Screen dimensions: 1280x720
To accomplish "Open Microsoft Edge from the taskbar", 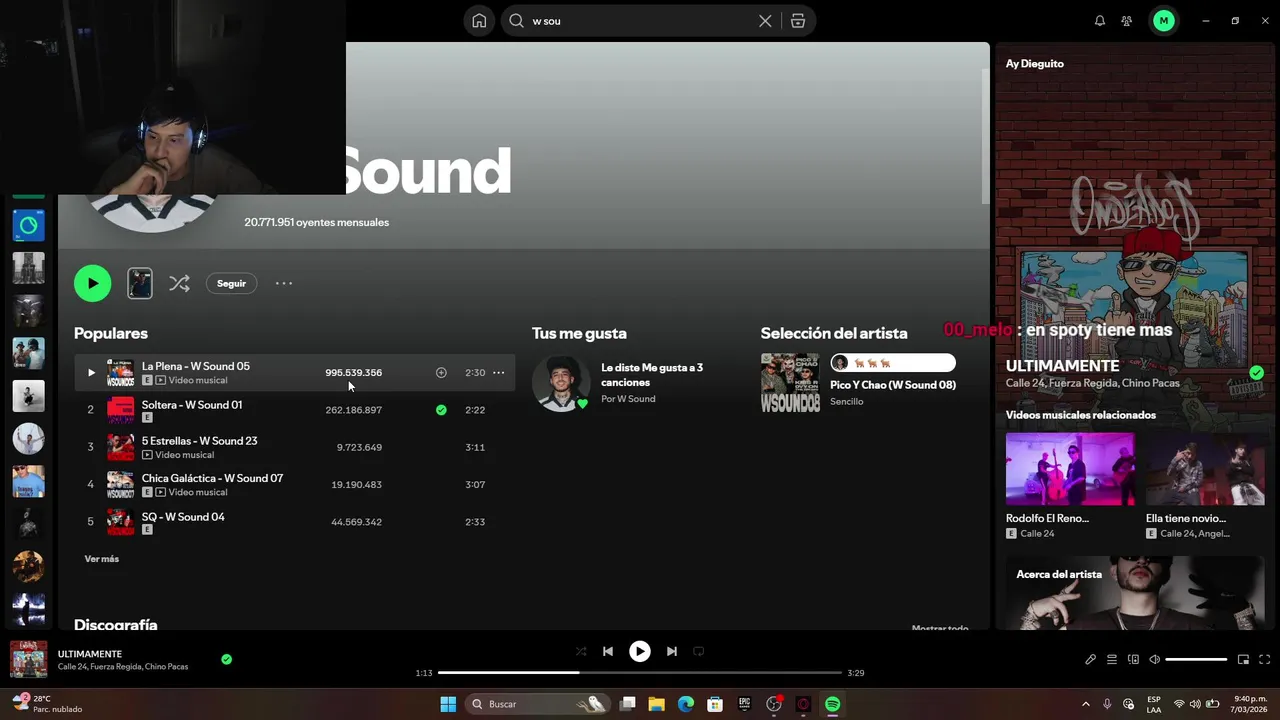I will pos(686,704).
